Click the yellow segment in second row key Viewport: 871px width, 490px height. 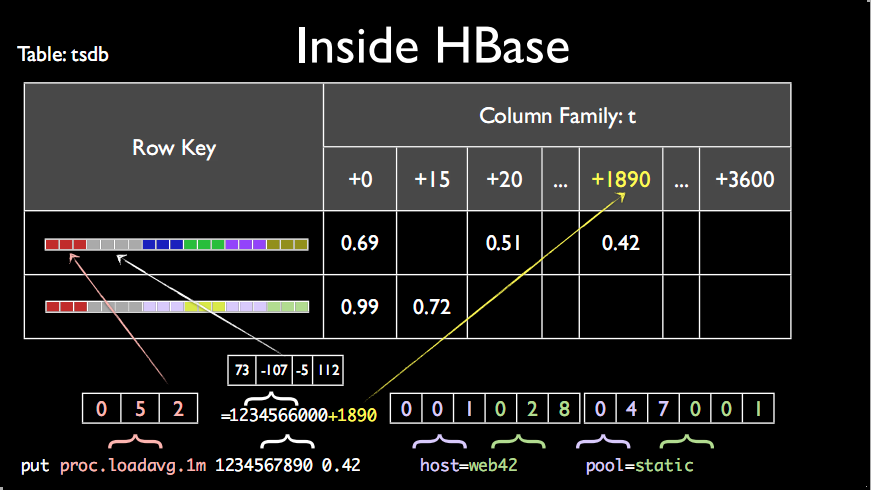204,307
